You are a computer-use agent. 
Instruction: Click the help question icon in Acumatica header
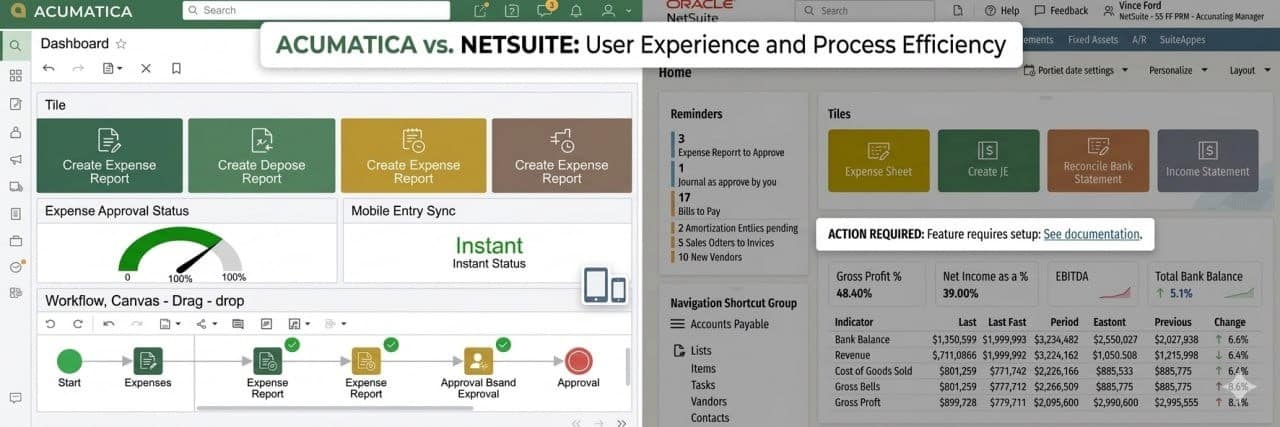click(x=512, y=11)
